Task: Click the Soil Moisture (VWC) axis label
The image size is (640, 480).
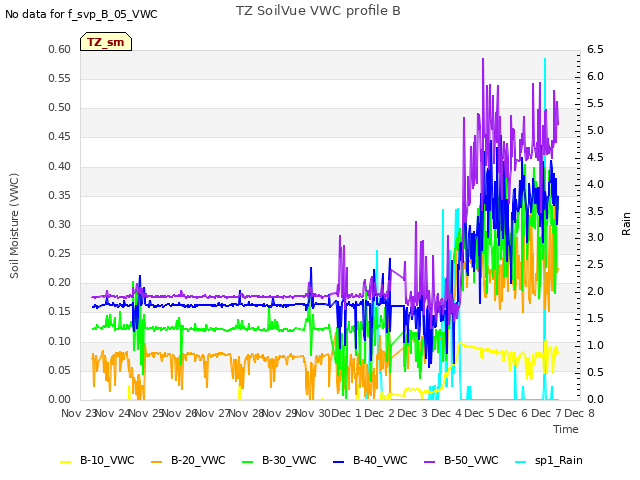Action: click(x=14, y=226)
